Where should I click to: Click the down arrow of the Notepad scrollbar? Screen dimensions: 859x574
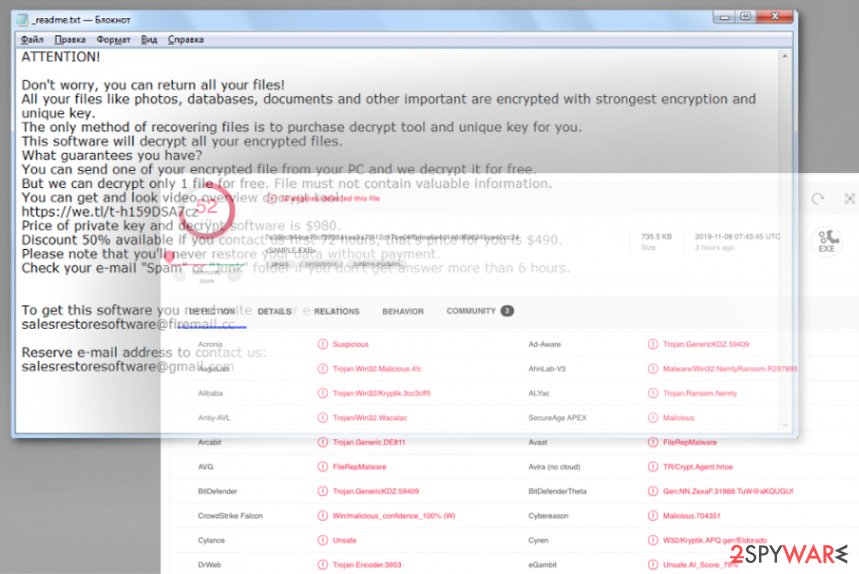[784, 425]
